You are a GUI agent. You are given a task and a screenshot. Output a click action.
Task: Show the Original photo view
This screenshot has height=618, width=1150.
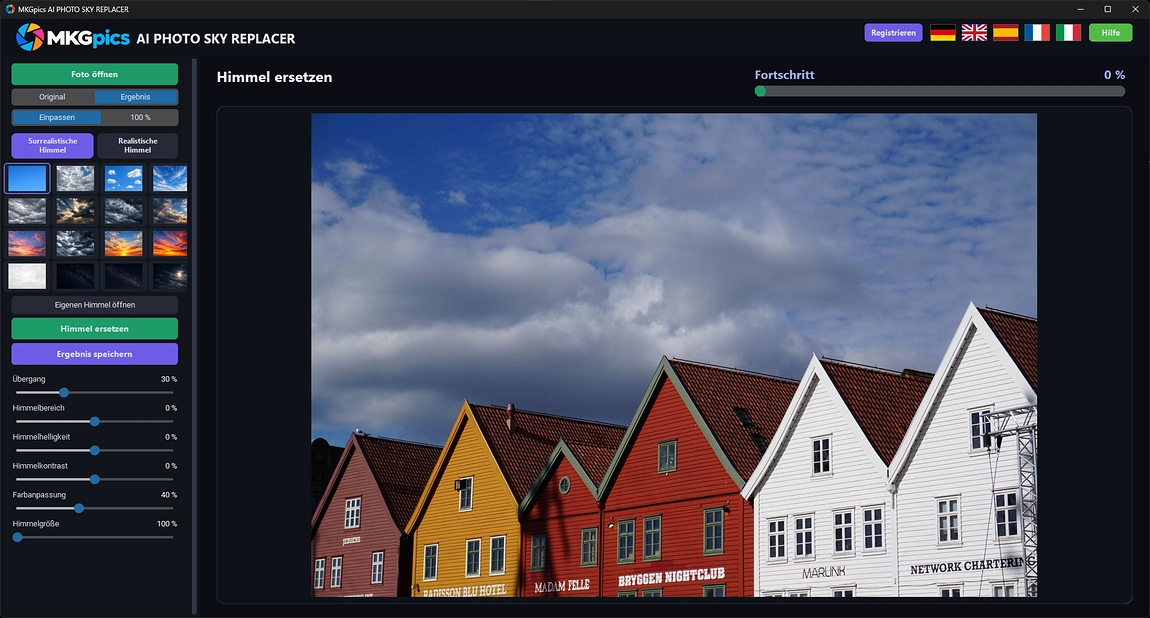pyautogui.click(x=52, y=97)
